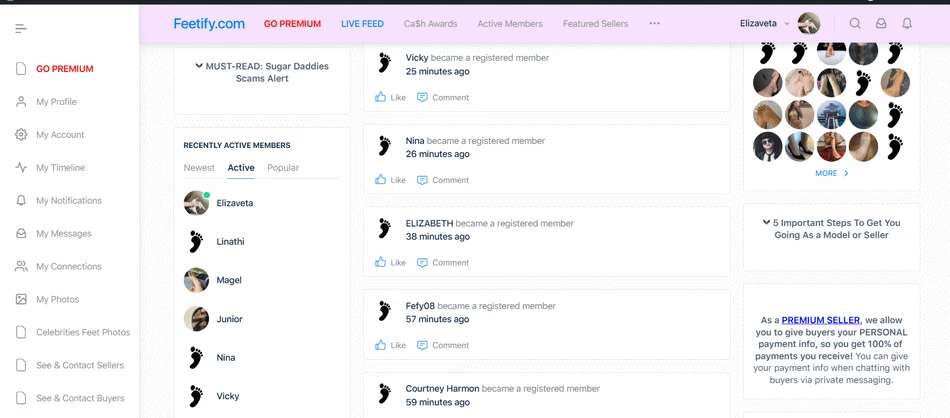This screenshot has height=418, width=950.
Task: Click the Like icon under Vicky's post
Action: coord(381,97)
